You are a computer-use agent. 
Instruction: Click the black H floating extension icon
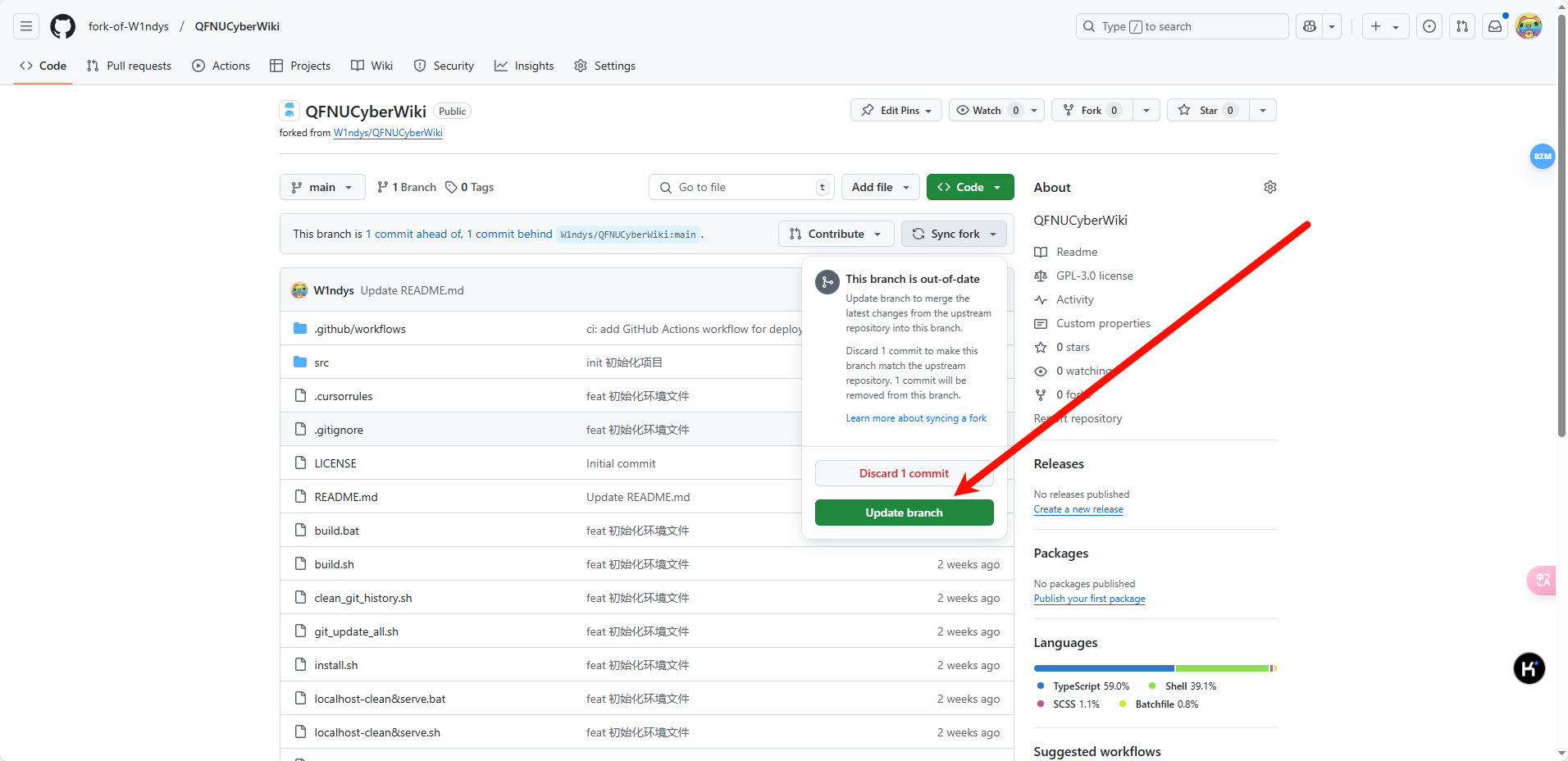pyautogui.click(x=1529, y=668)
